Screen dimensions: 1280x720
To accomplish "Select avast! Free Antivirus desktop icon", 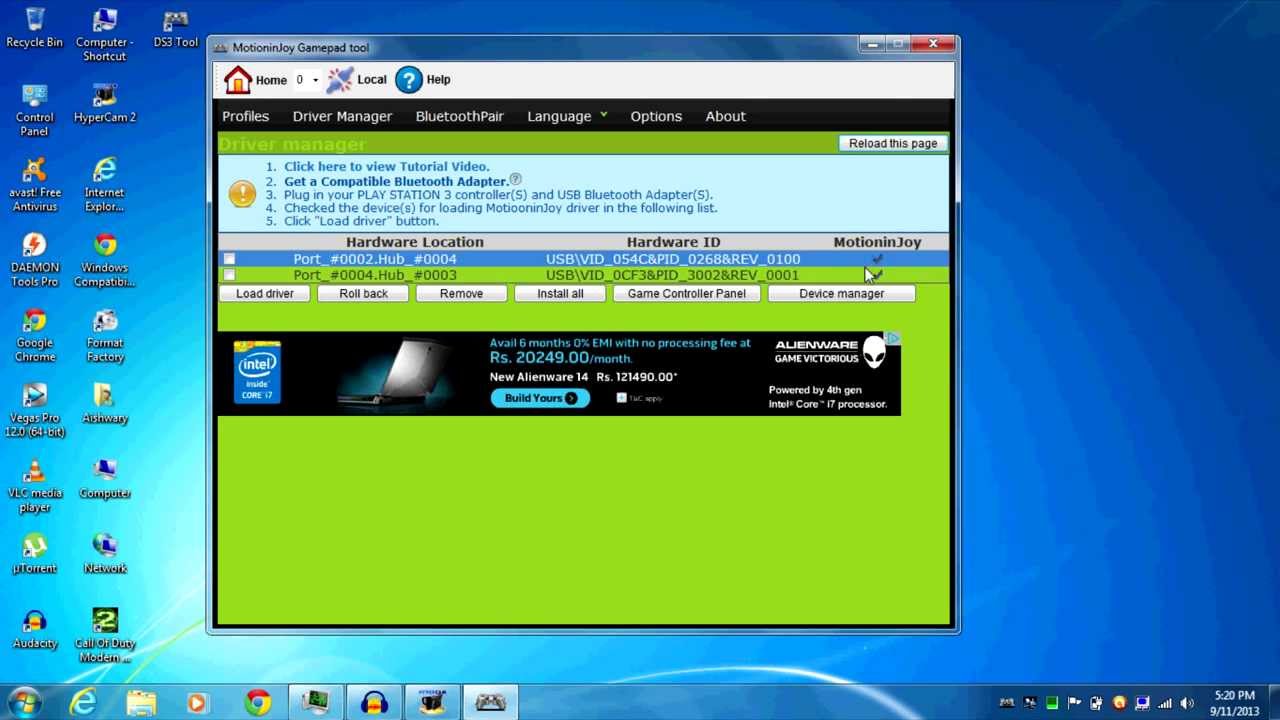I will pyautogui.click(x=34, y=185).
